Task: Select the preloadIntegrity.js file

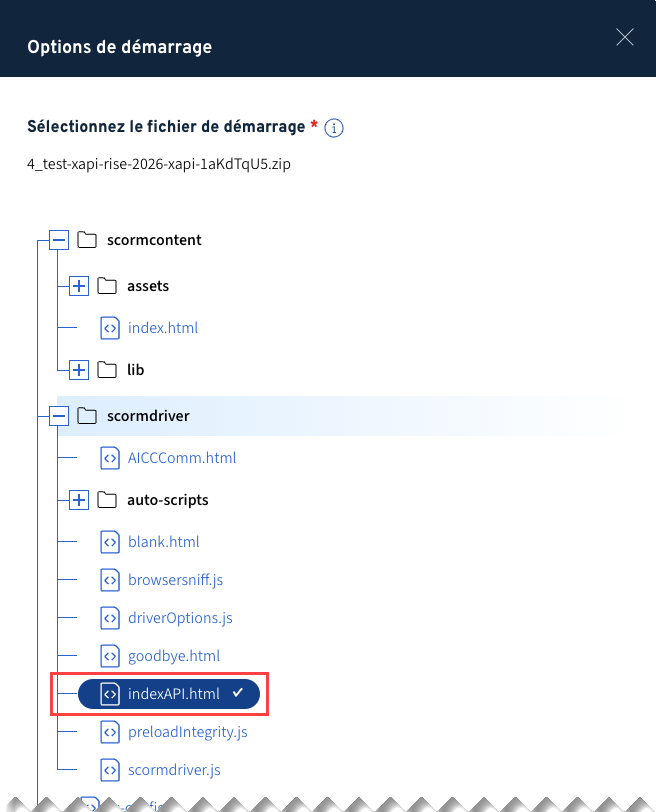Action: point(187,732)
